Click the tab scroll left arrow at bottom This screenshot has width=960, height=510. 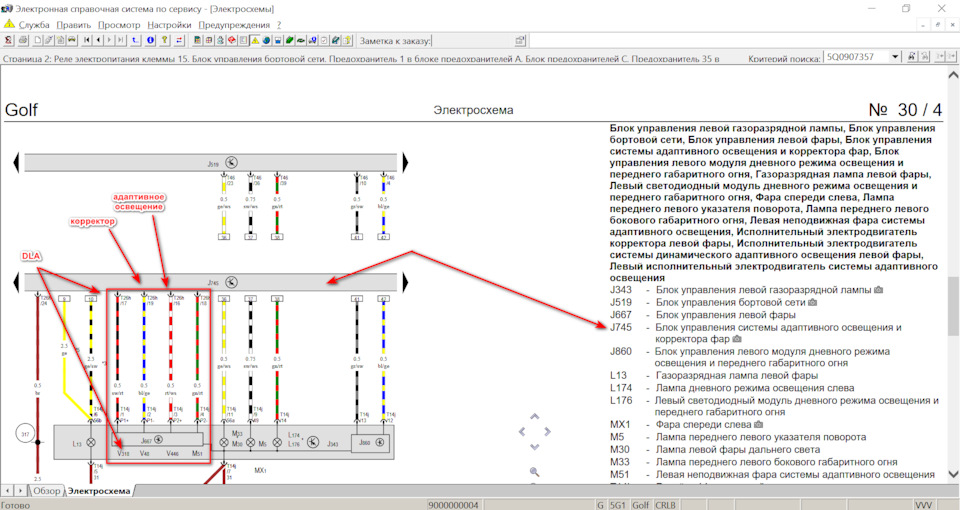pos(7,491)
